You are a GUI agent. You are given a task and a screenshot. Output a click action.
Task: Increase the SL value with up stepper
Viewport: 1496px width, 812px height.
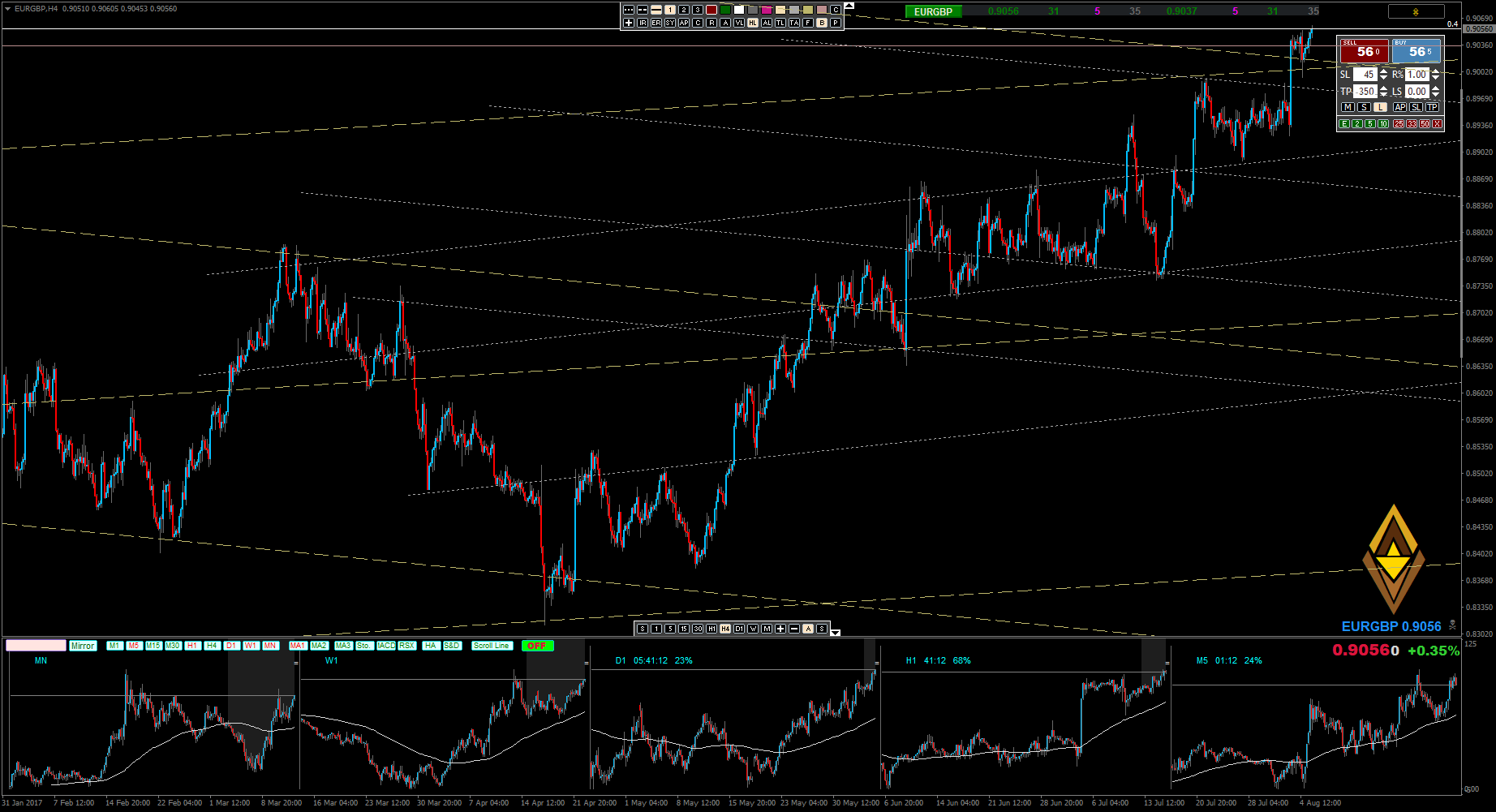coord(1383,71)
